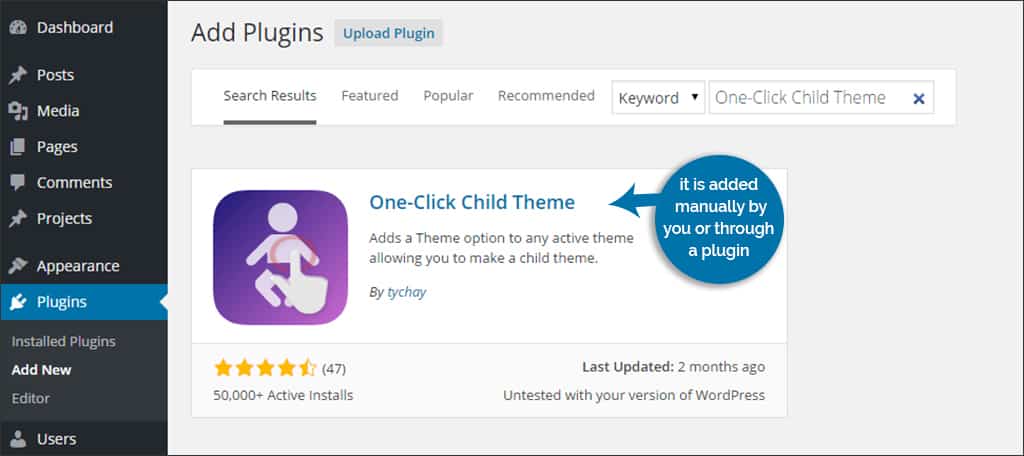Click the Upload Plugin button
Screen dimensions: 1024x456
[x=388, y=33]
